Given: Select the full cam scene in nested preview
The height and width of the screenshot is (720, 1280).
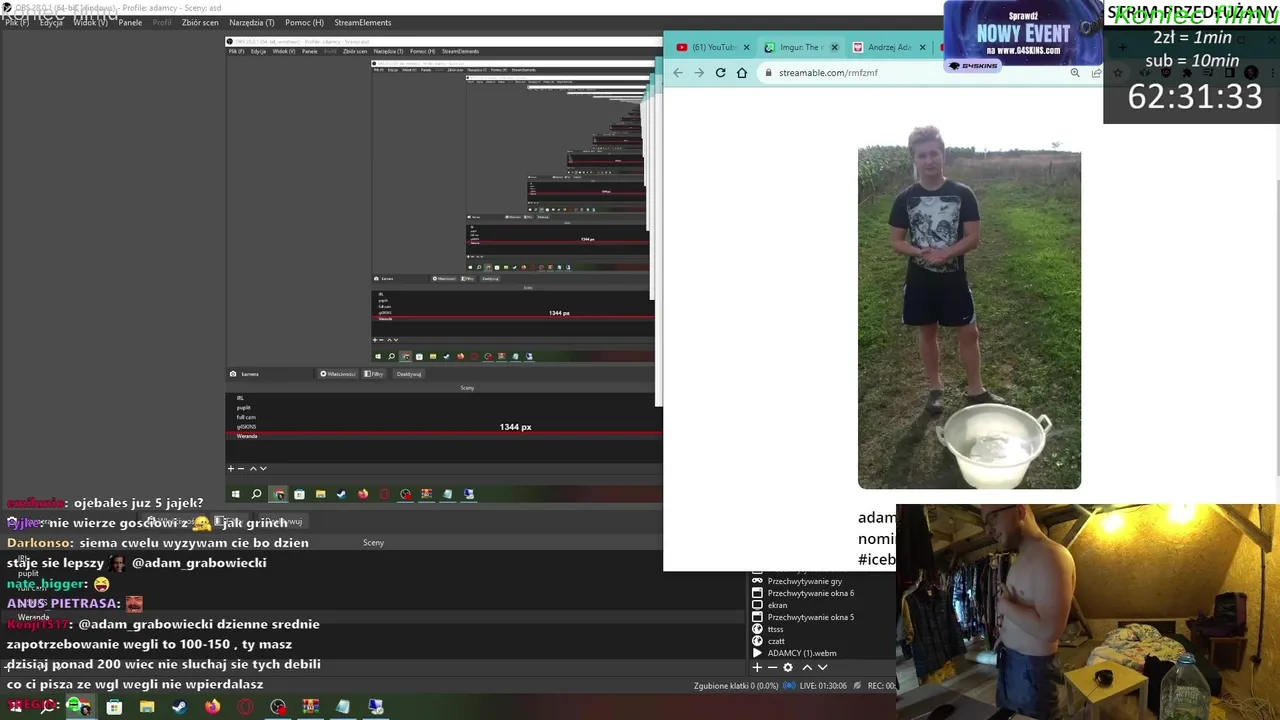Looking at the screenshot, I should 245,417.
